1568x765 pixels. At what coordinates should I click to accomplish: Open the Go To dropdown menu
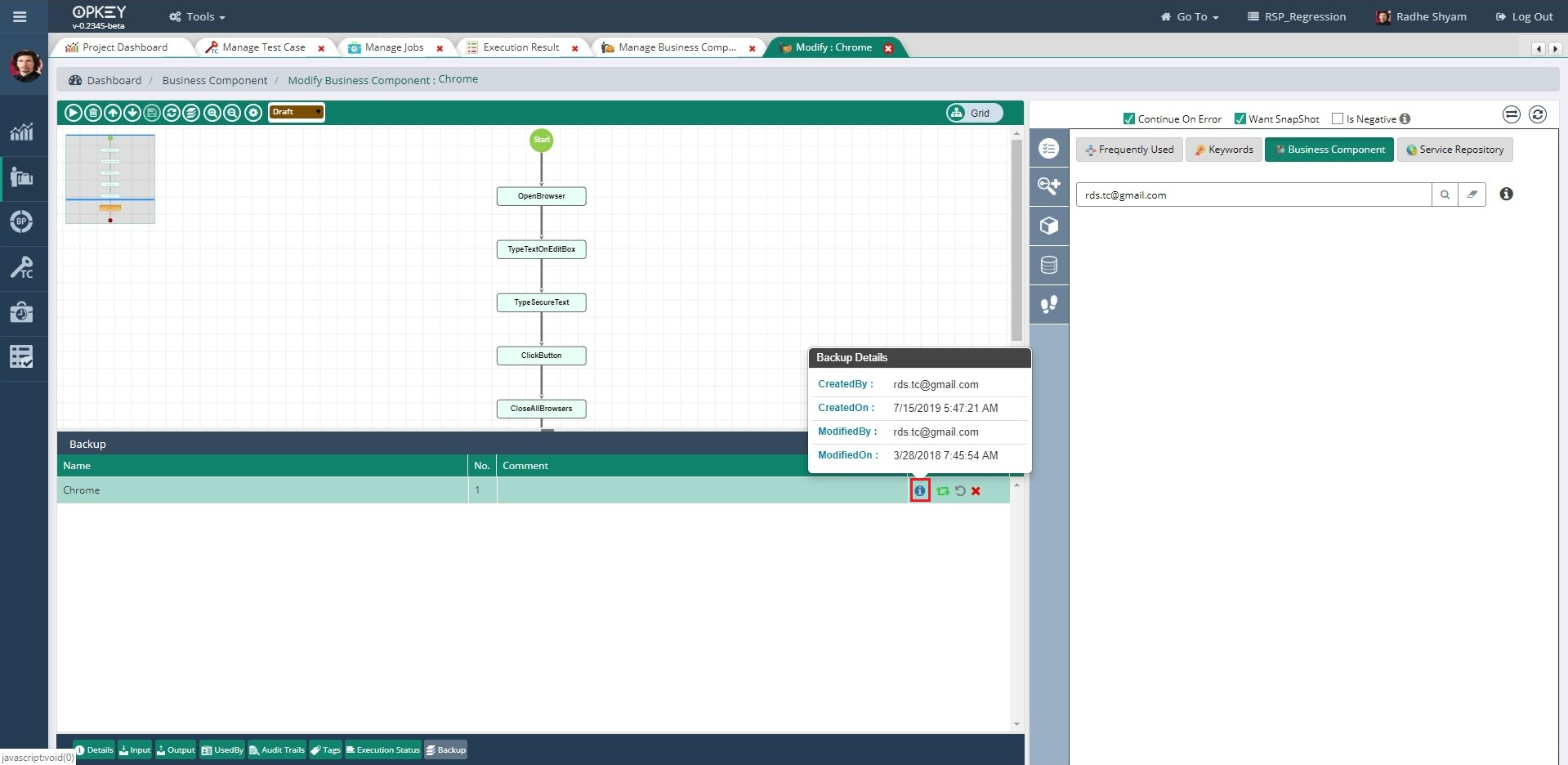point(1190,16)
